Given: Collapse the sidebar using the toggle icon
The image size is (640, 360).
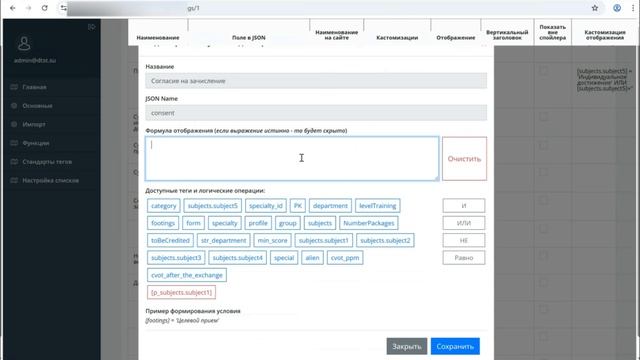Looking at the screenshot, I should click(91, 27).
